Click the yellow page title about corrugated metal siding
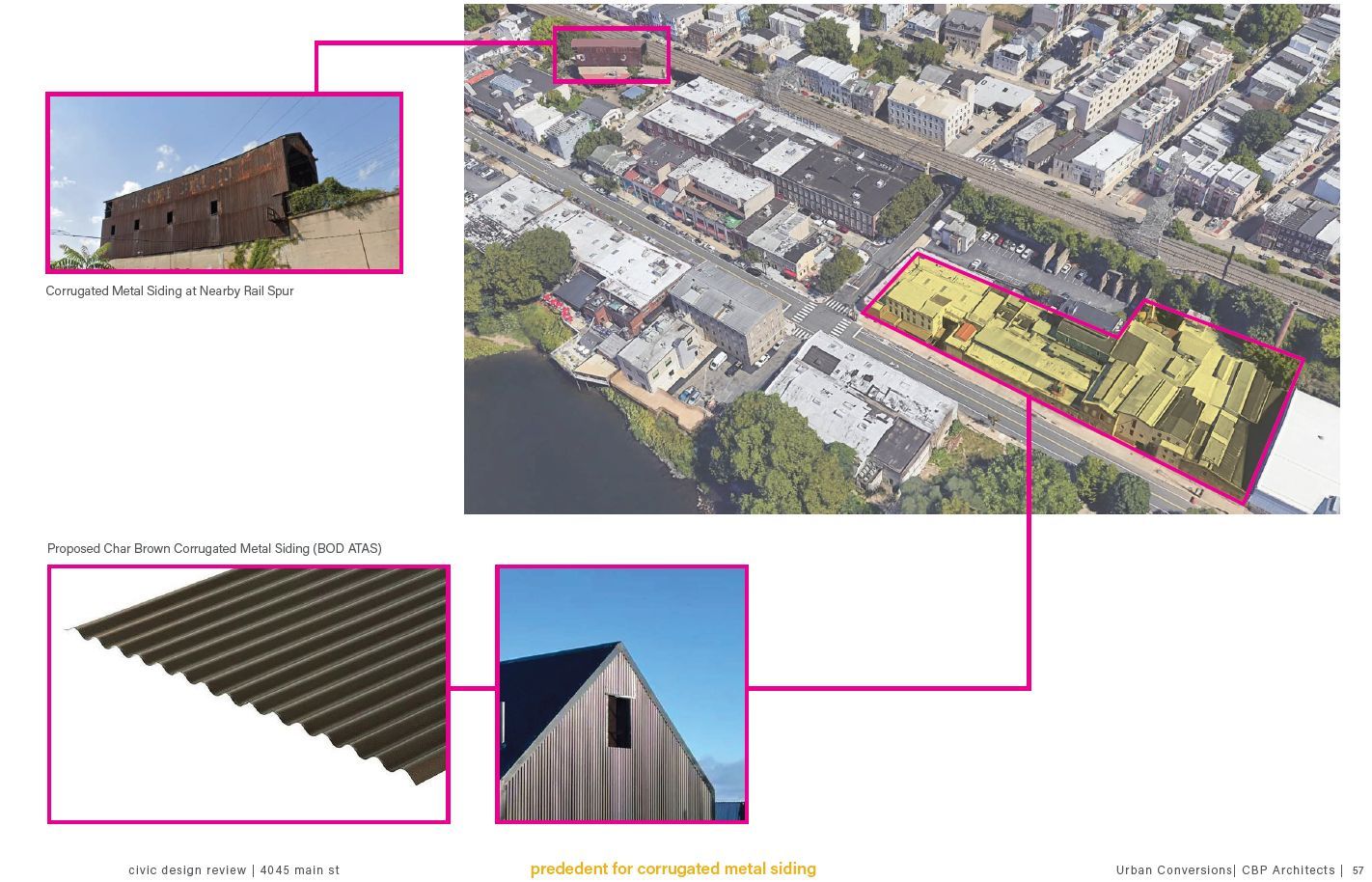Viewport: 1372px width, 882px height. click(x=672, y=868)
